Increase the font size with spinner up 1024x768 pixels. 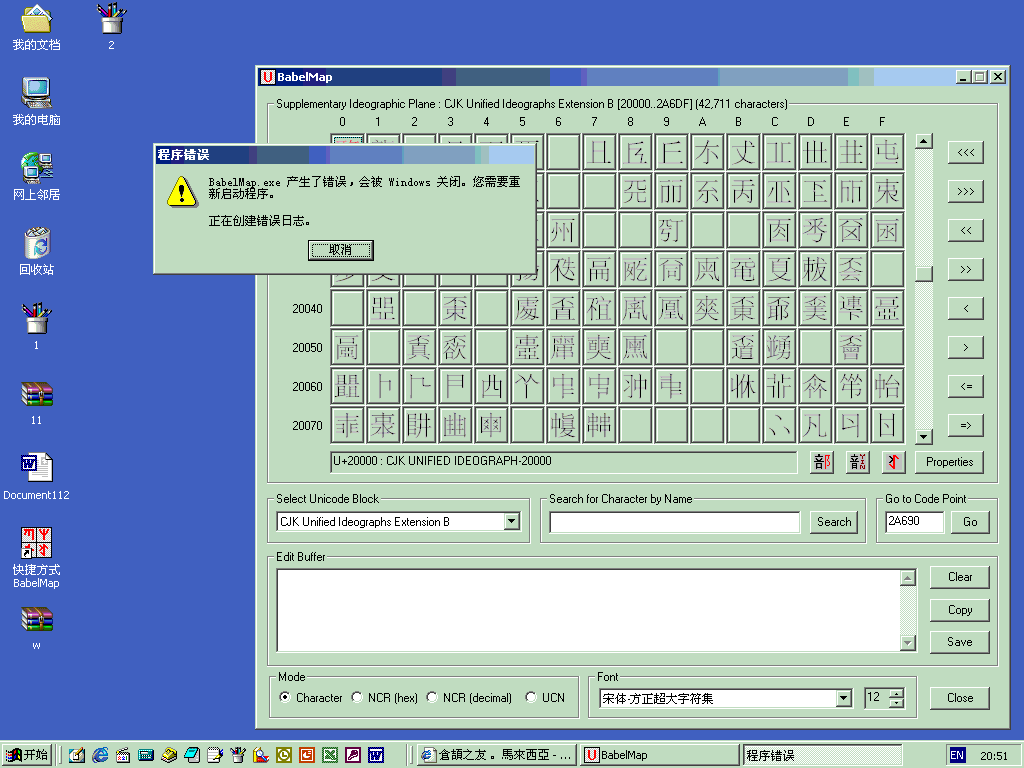[897, 694]
